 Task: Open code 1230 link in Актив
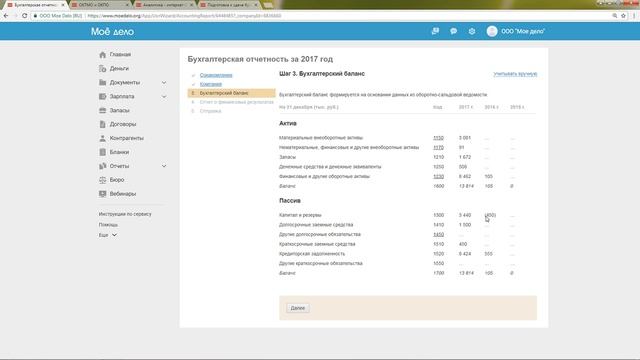coord(438,176)
